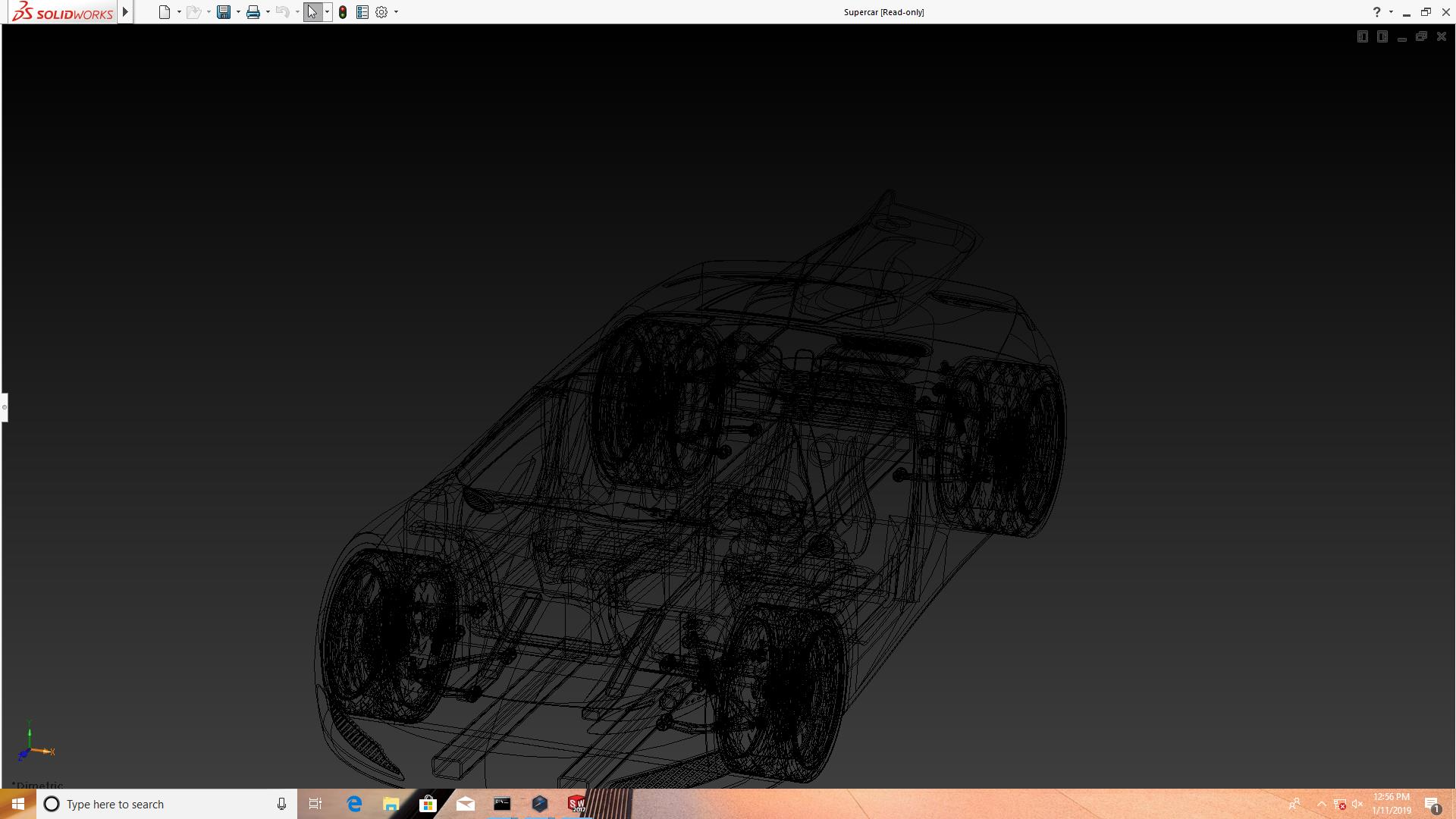Open the Options gear icon
The height and width of the screenshot is (819, 1456).
pos(381,12)
